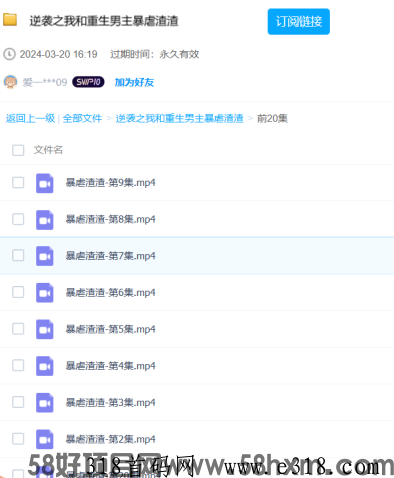
Task: Click video icon of 暴虐渣渣-第9集.mp4
Action: point(45,183)
